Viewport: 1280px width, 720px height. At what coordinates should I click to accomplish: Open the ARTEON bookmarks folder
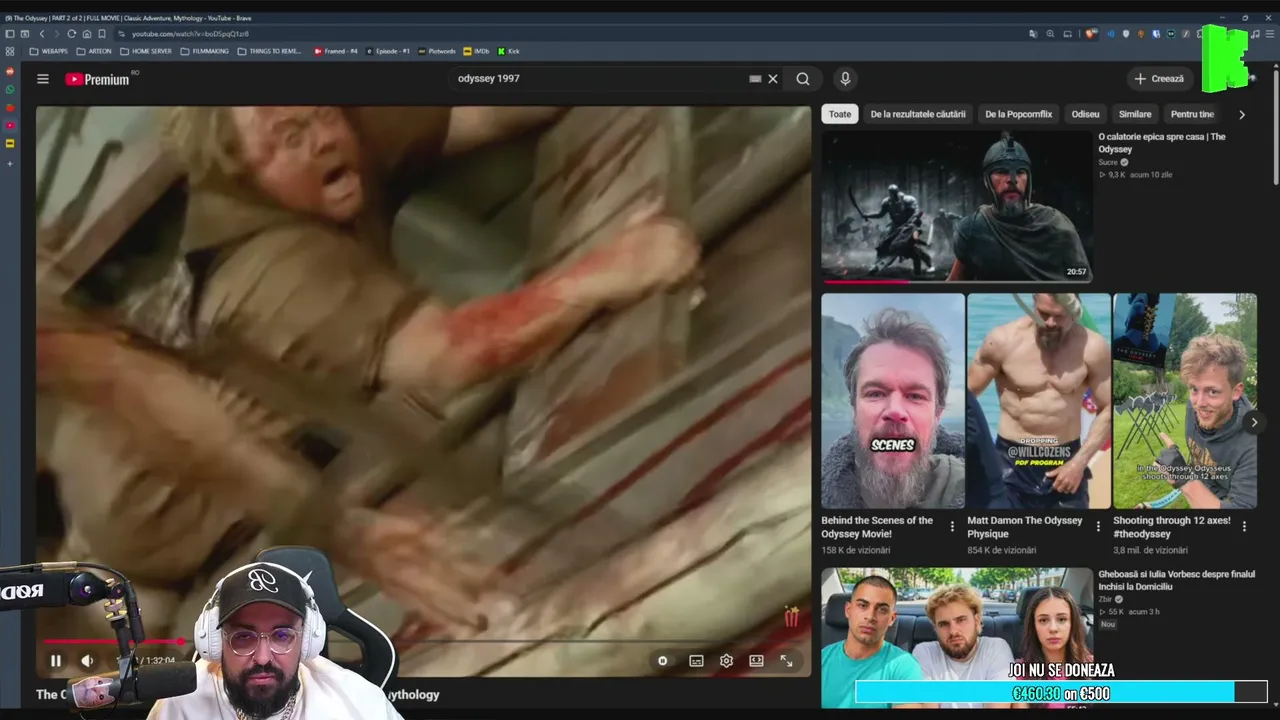coord(94,51)
